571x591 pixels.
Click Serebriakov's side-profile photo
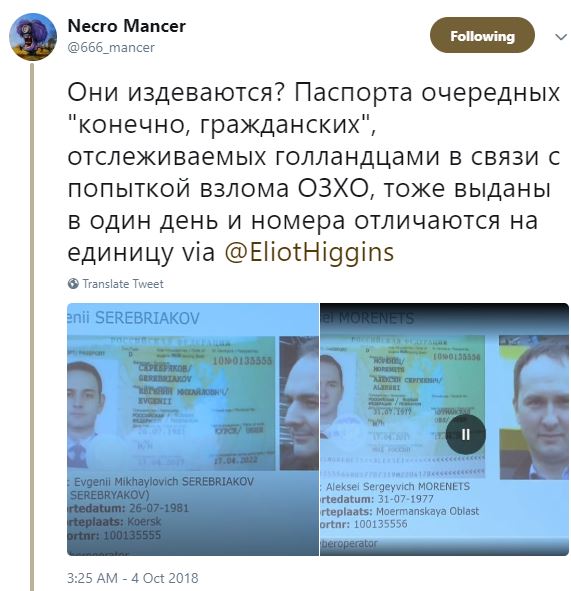(299, 403)
